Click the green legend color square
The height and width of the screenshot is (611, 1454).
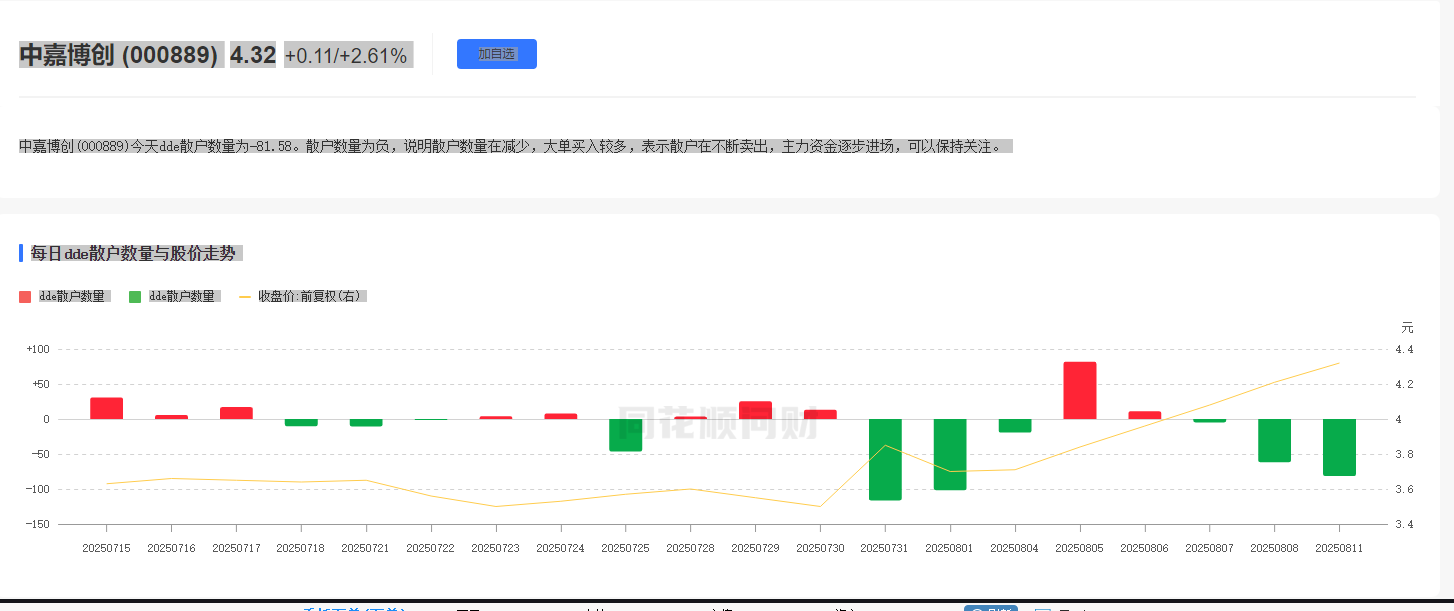(135, 297)
